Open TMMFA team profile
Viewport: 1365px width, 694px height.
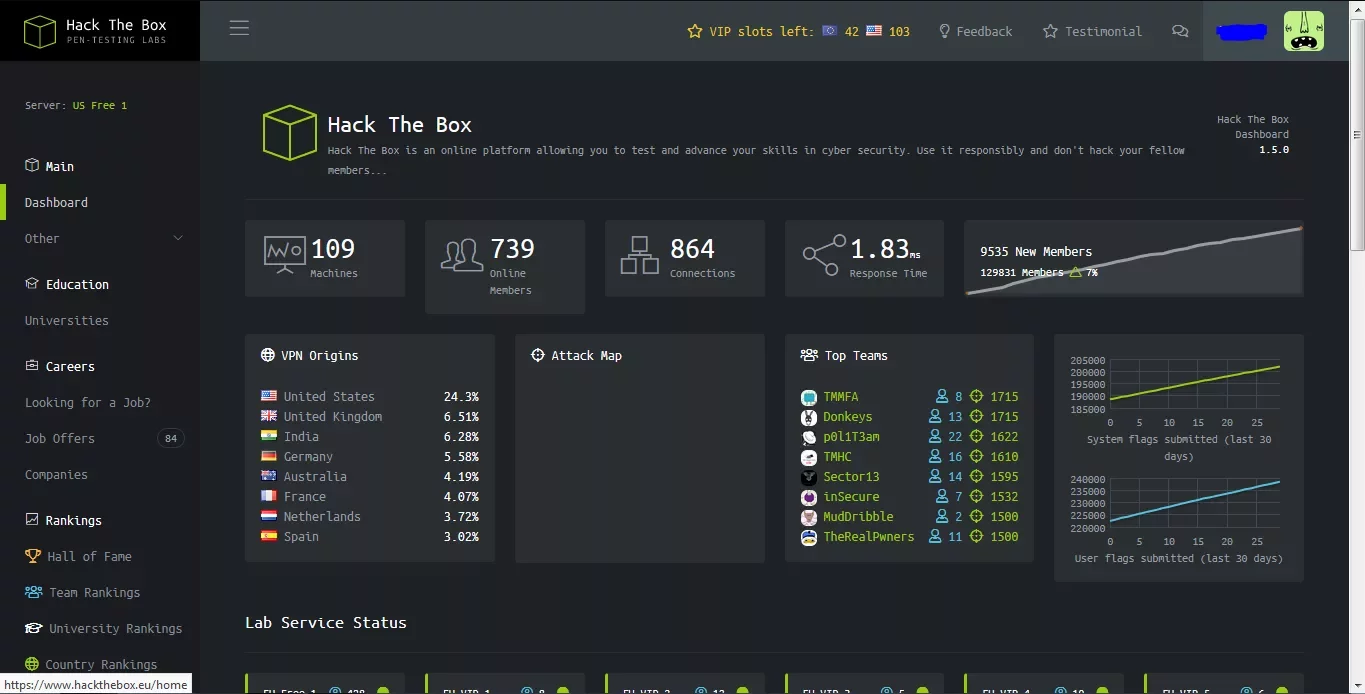(x=840, y=397)
